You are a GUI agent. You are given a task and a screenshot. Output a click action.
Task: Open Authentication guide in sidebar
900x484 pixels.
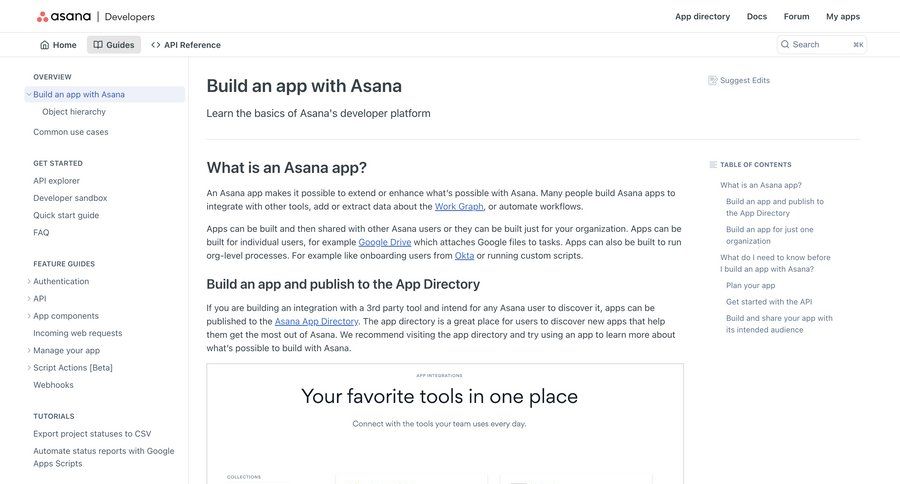(x=61, y=281)
